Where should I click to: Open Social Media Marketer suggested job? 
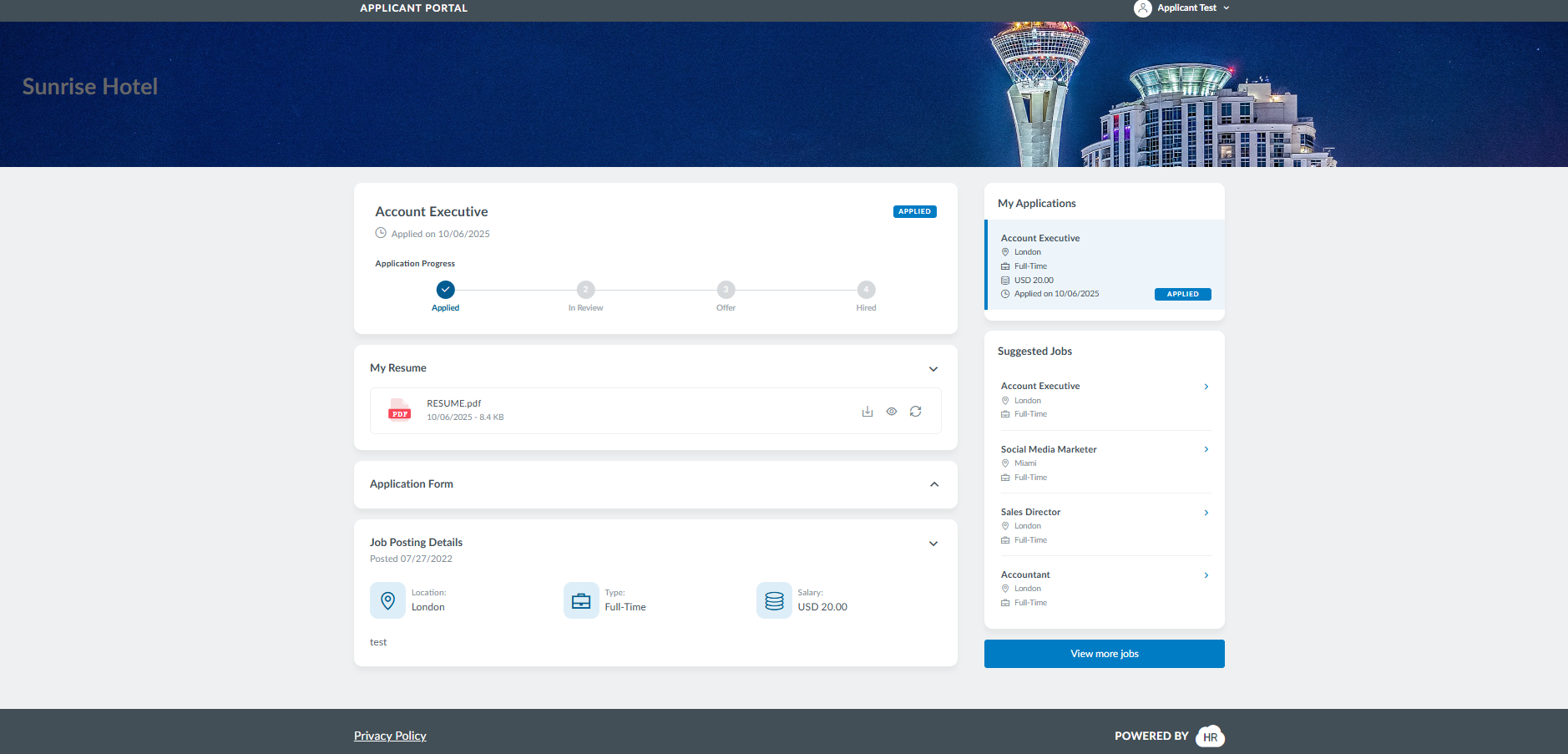pyautogui.click(x=1049, y=449)
